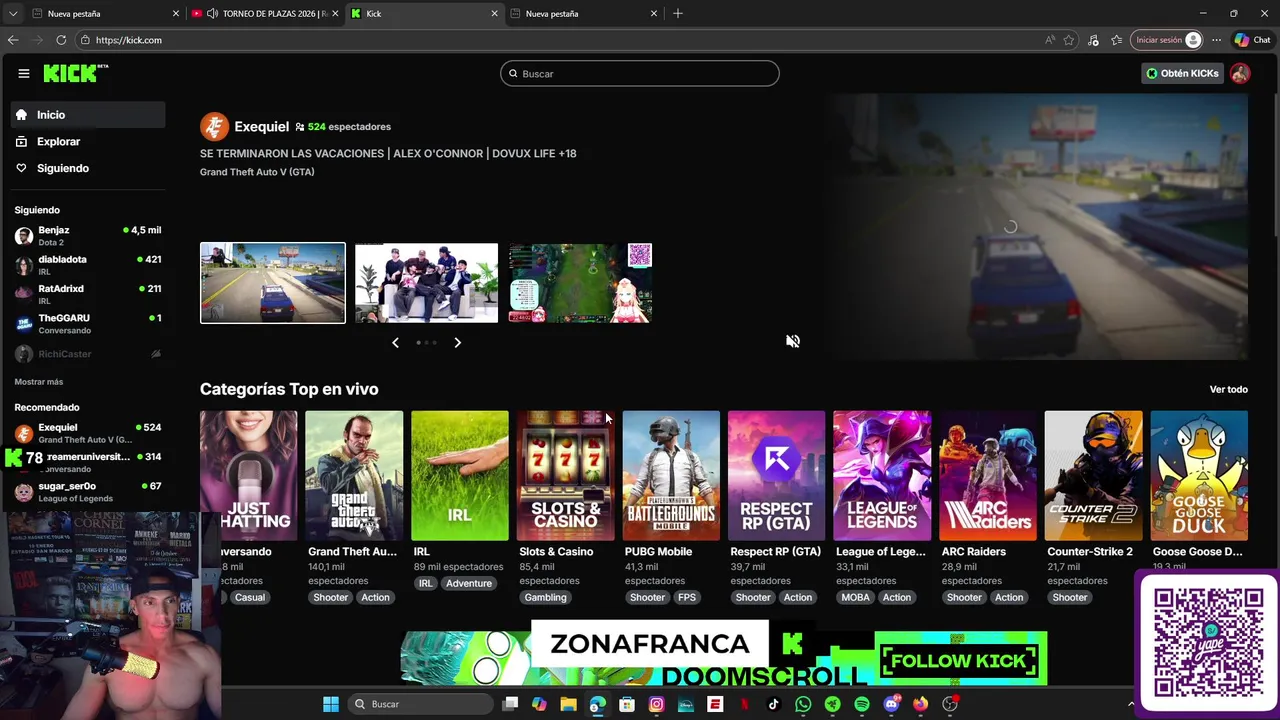Image resolution: width=1280 pixels, height=720 pixels.
Task: Open the Slots & Casino category card
Action: [565, 476]
